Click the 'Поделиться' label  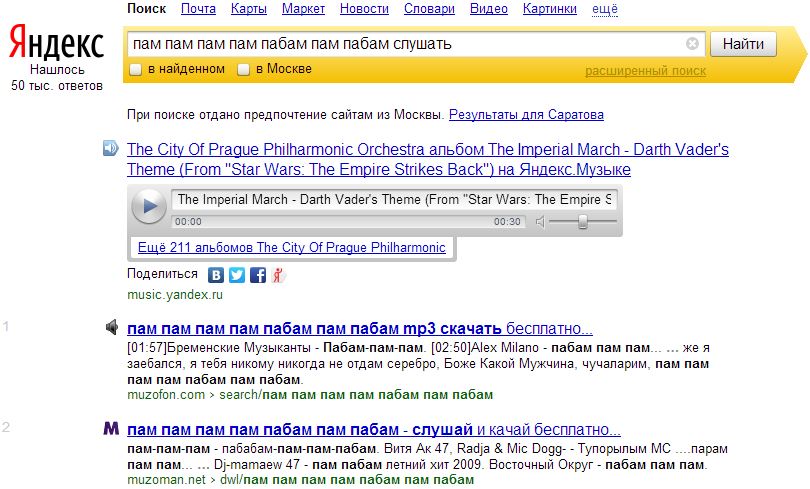(162, 274)
